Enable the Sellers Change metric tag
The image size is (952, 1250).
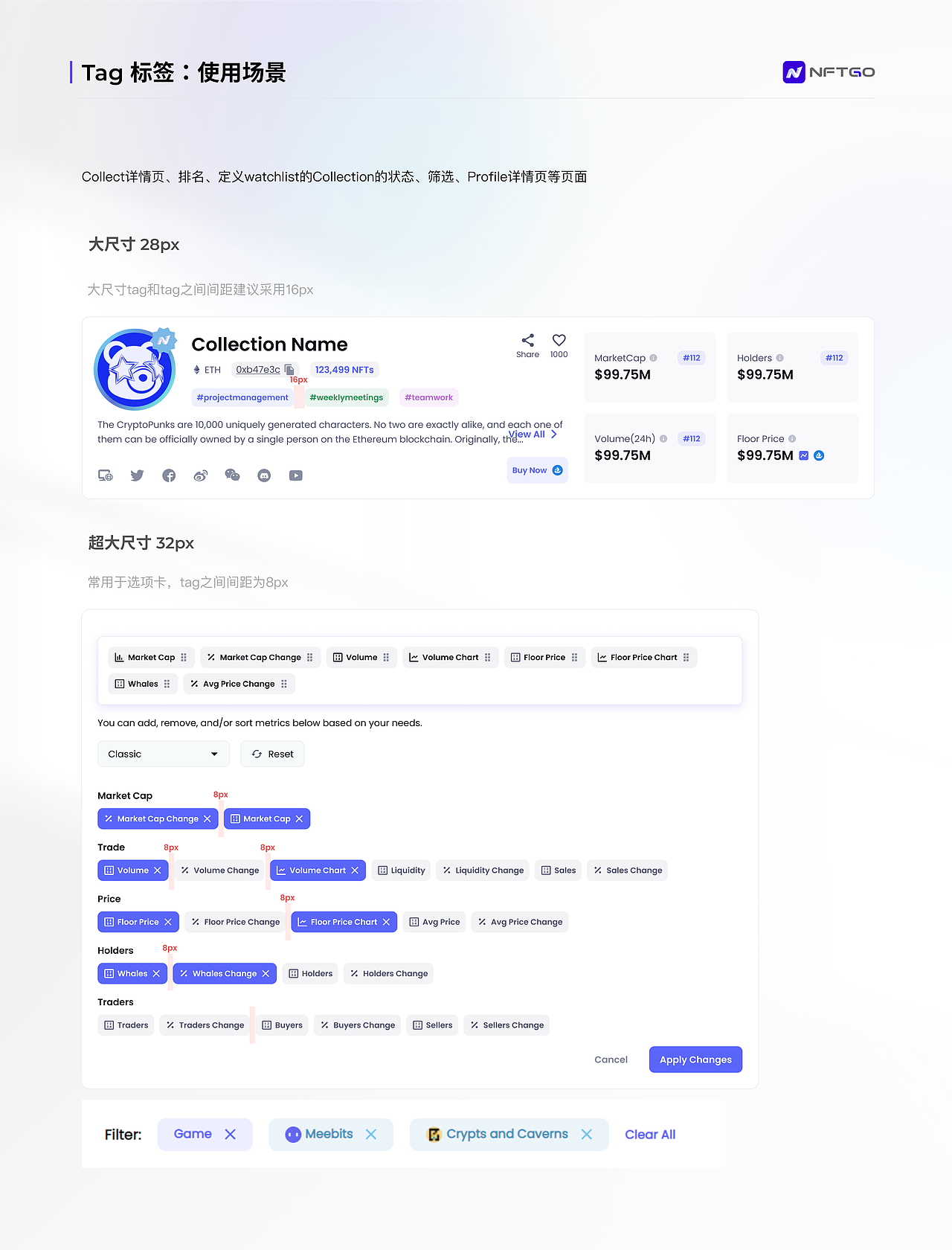[x=506, y=1025]
